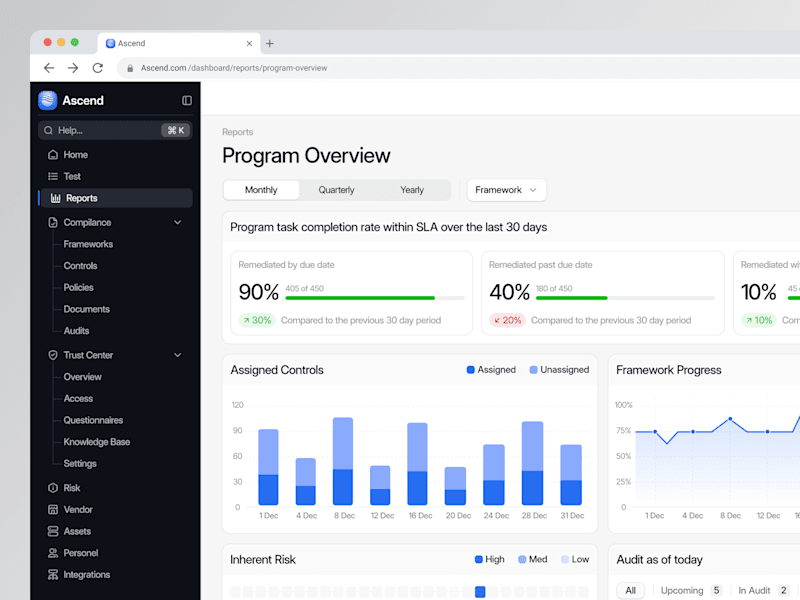Click the Help search field
Viewport: 800px width, 600px height.
[115, 130]
